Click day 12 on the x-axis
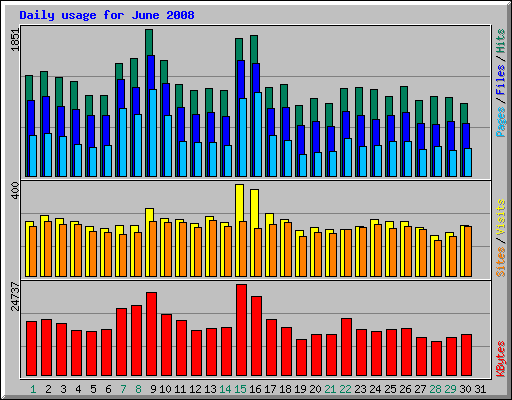Image resolution: width=512 pixels, height=400 pixels. click(195, 389)
